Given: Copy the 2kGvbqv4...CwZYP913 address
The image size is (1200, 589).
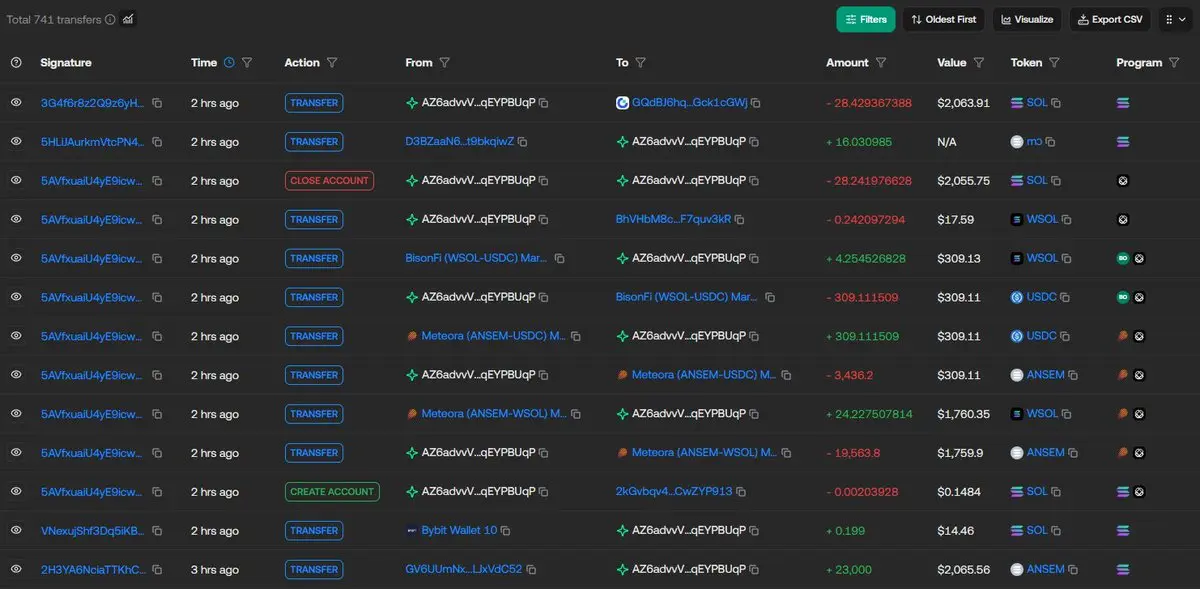Looking at the screenshot, I should (x=742, y=492).
